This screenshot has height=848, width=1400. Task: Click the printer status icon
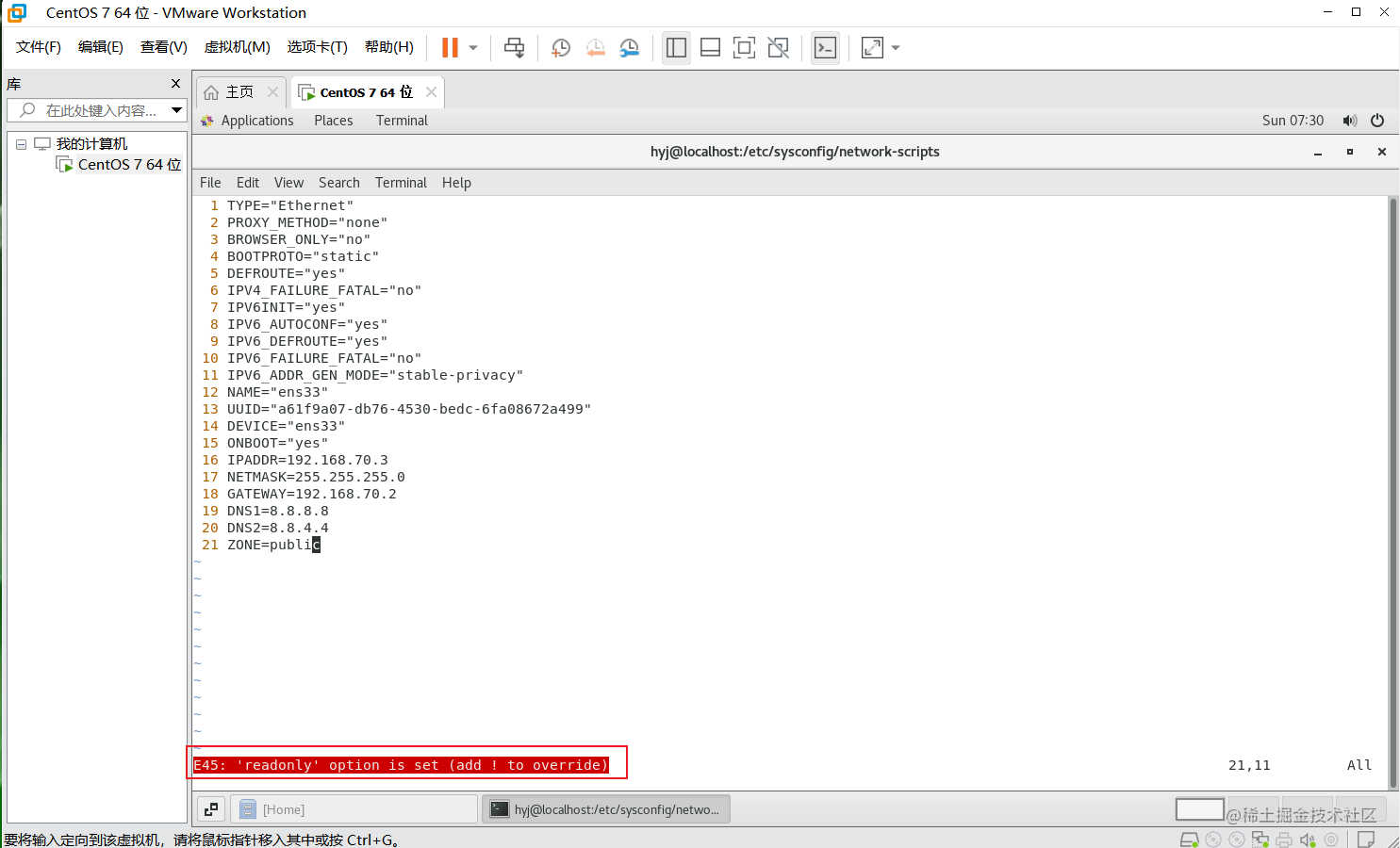point(1284,840)
